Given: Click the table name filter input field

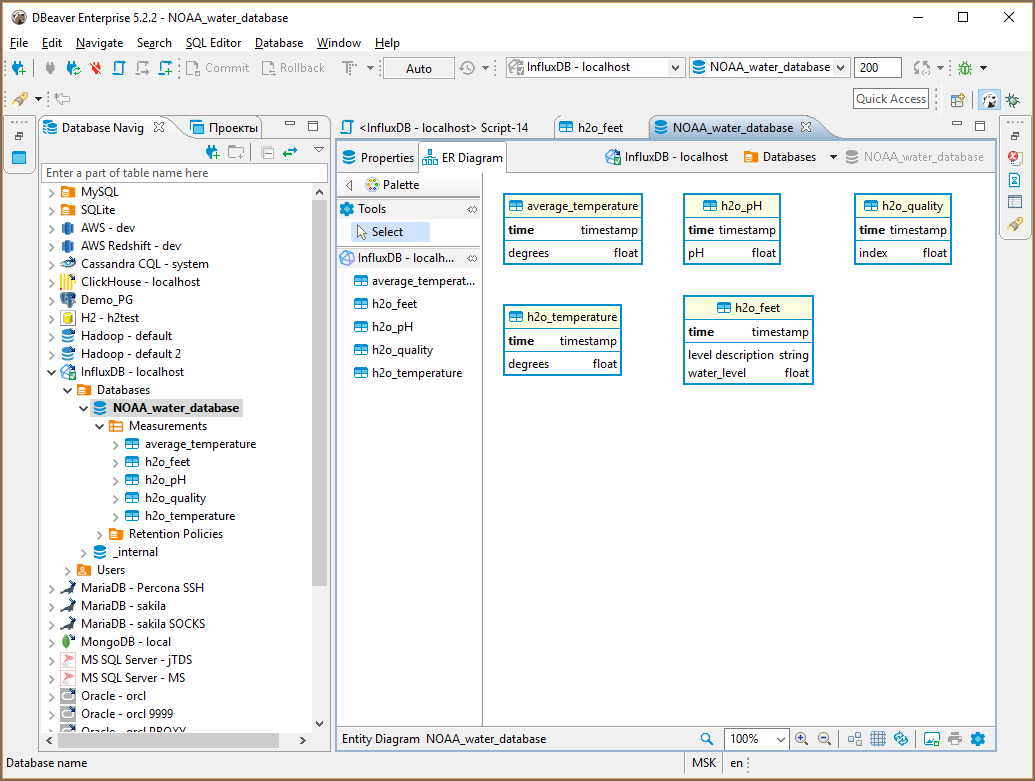Looking at the screenshot, I should 185,173.
